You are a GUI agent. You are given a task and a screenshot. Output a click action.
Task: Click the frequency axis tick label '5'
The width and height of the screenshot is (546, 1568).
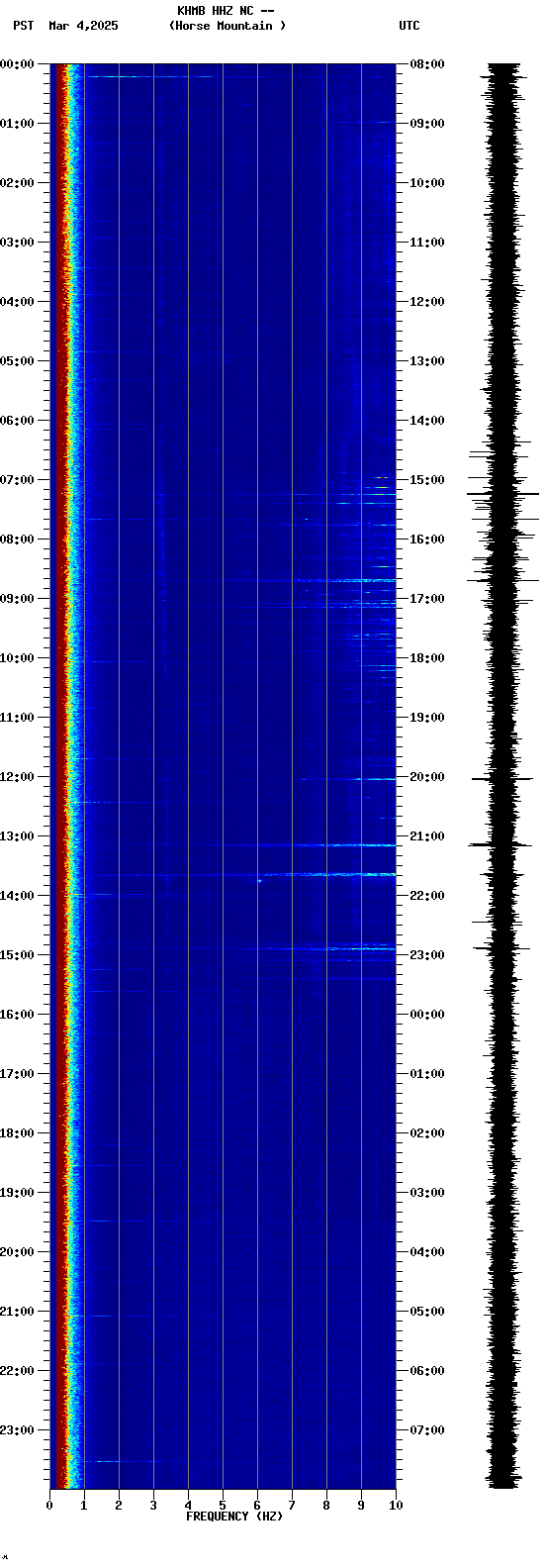pyautogui.click(x=223, y=1506)
